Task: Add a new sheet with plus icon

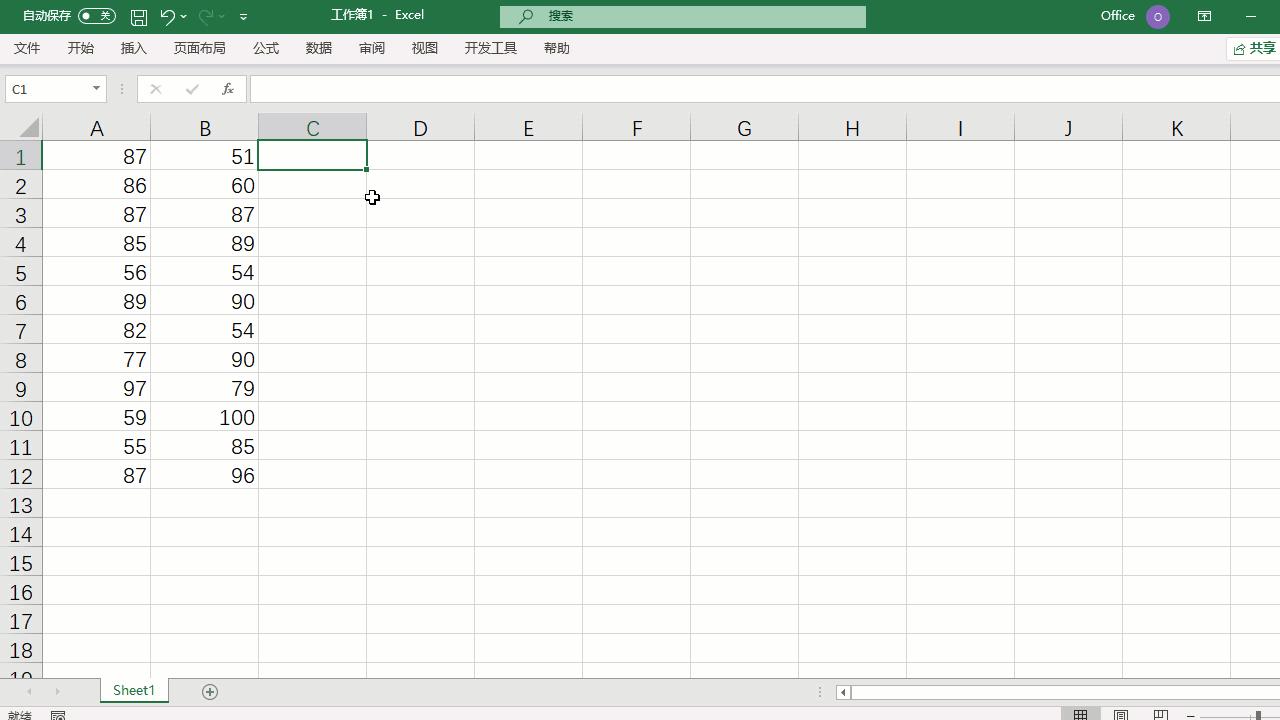Action: [210, 692]
